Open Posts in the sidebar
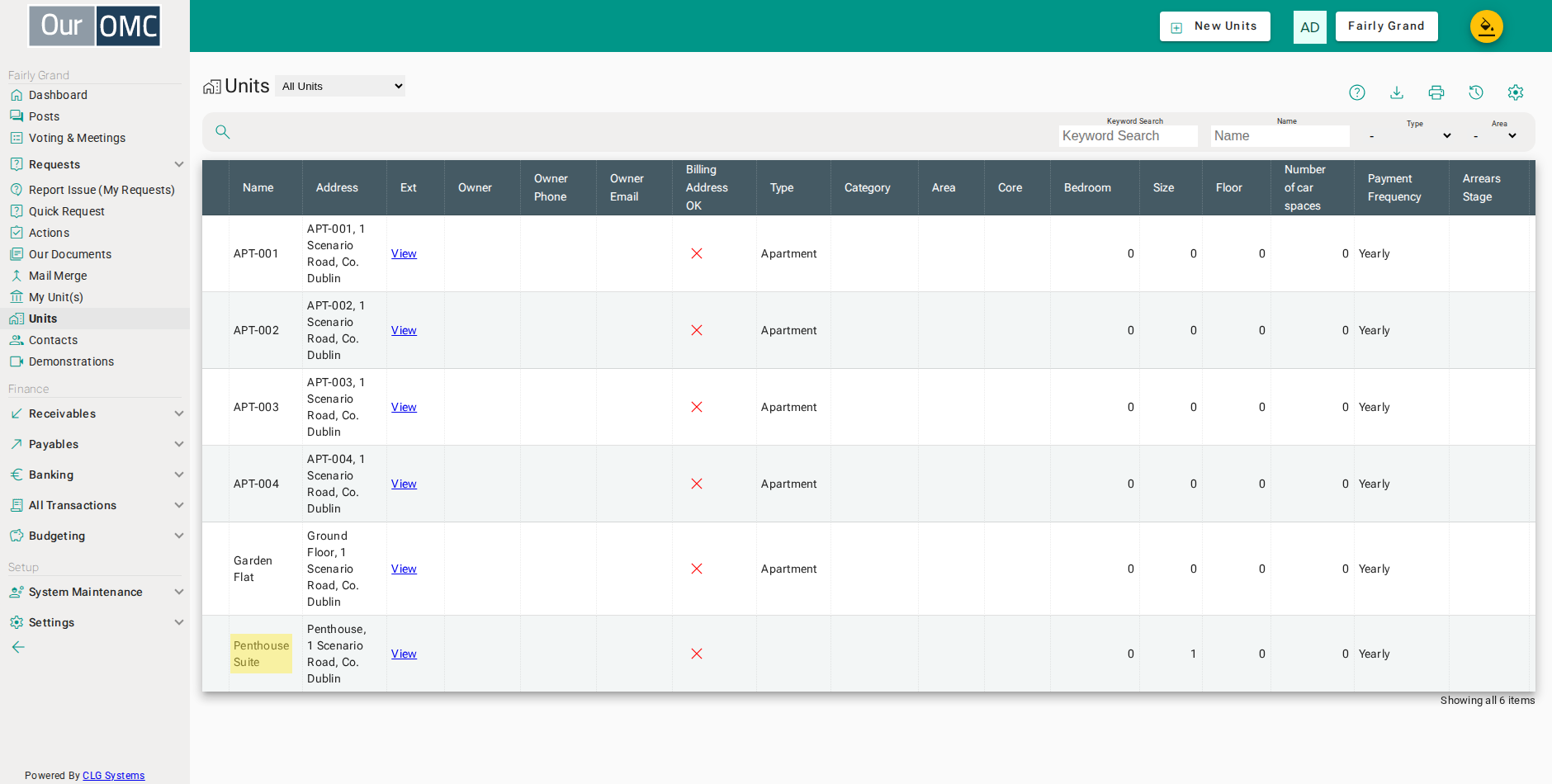This screenshot has width=1552, height=784. coord(44,116)
